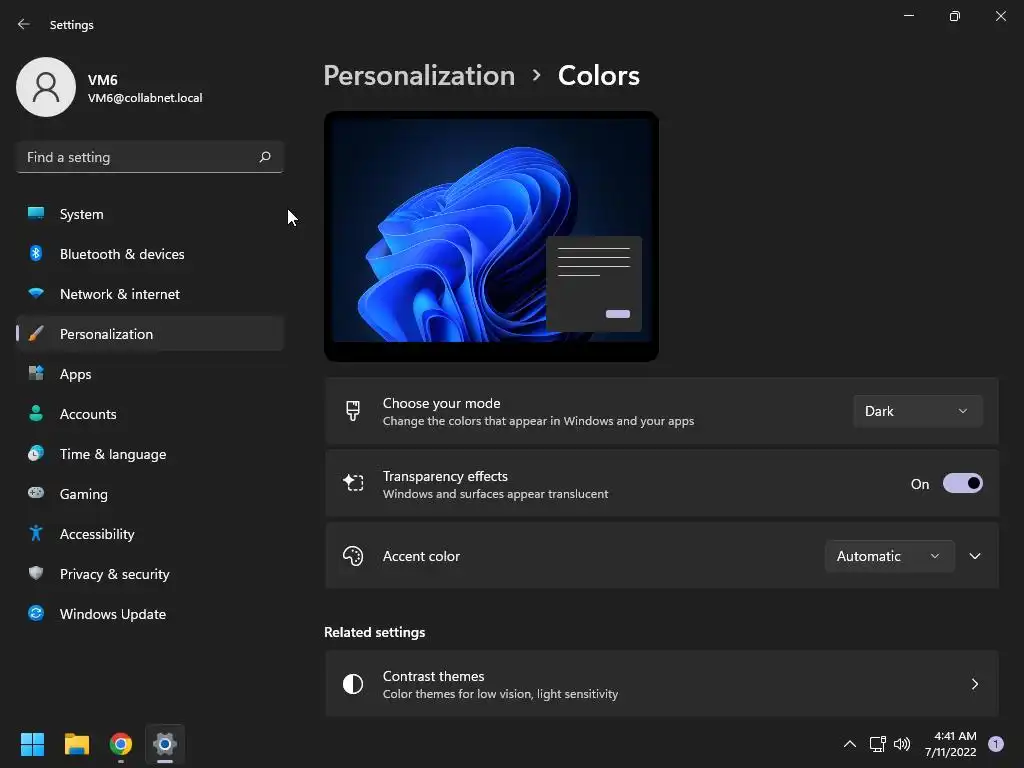
Task: Click the VM6 account name
Action: [103, 80]
